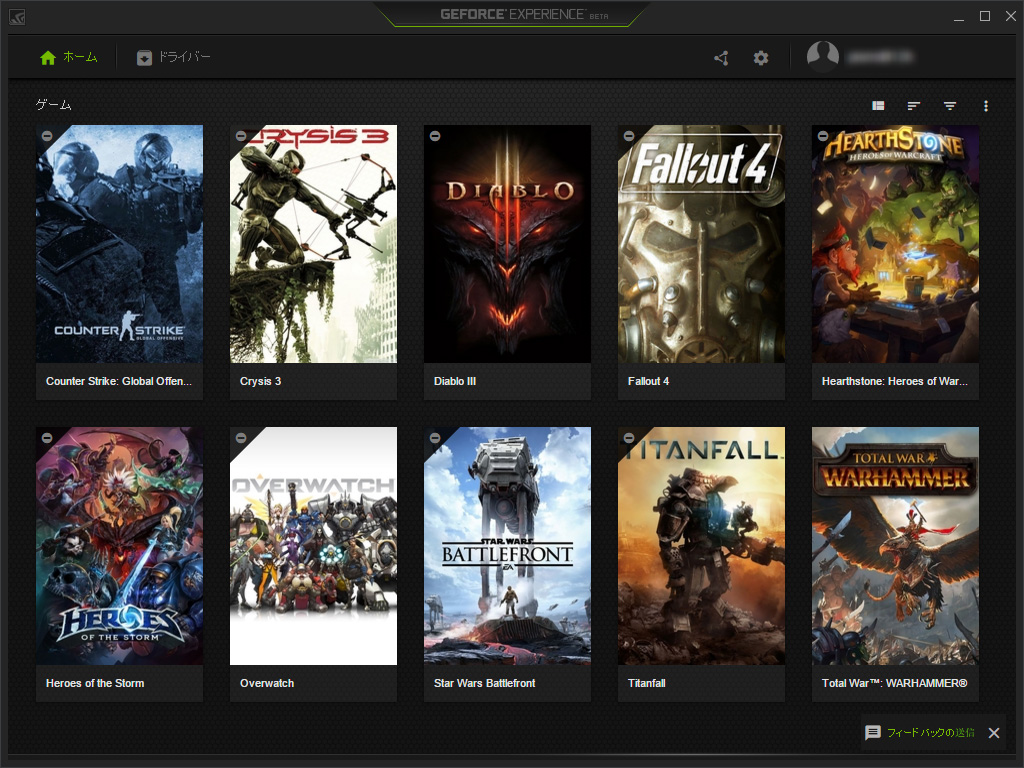
Task: Open Counter Strike cover art
Action: (120, 244)
